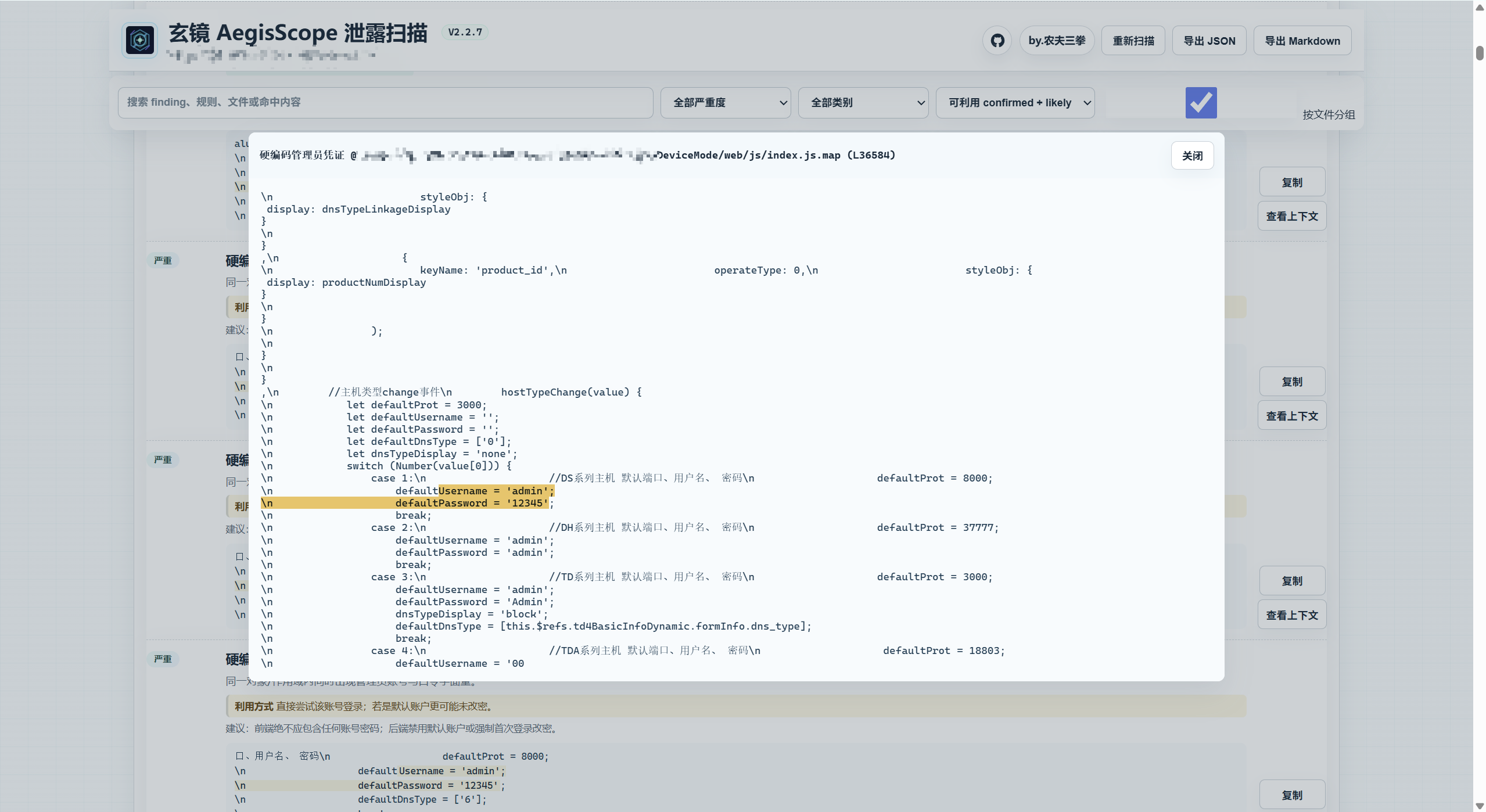1486x812 pixels.
Task: Click the page scrollbar up arrow
Action: point(1480,6)
